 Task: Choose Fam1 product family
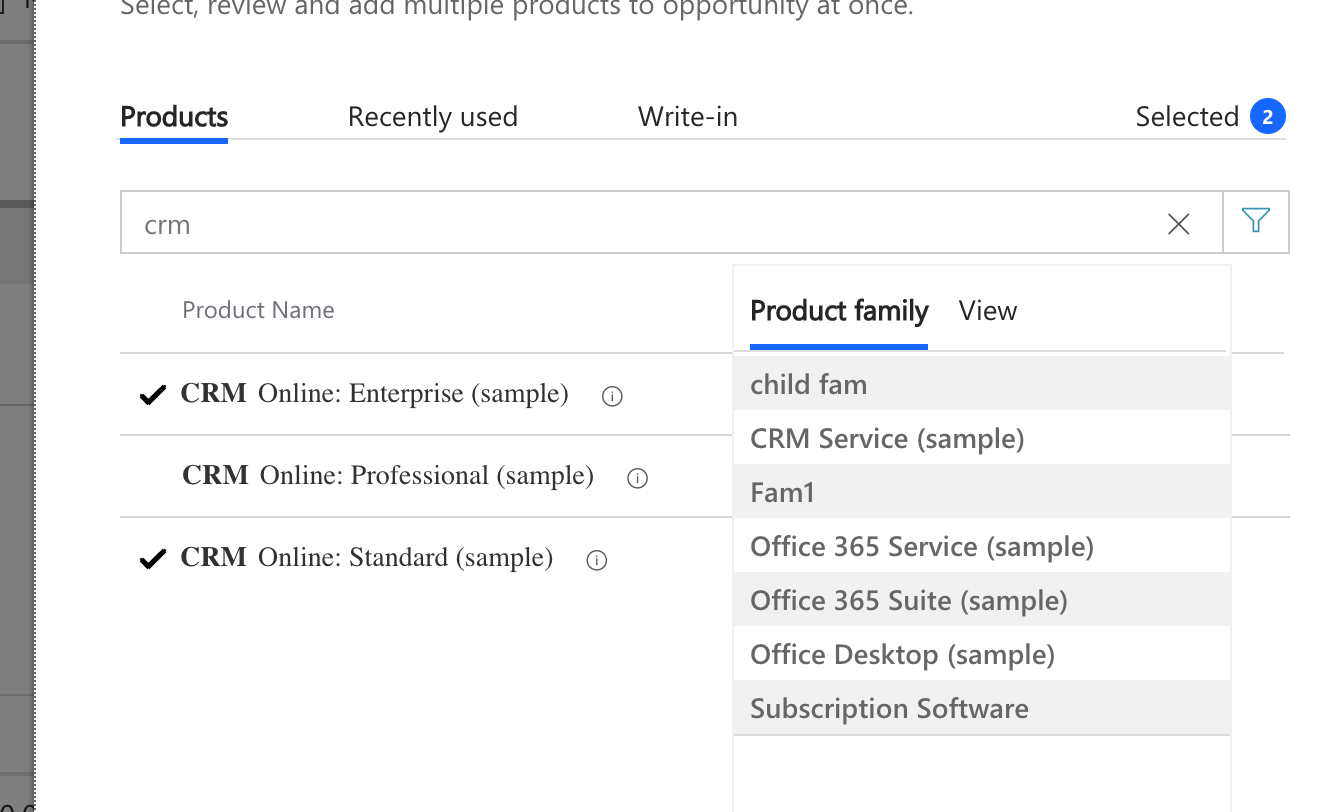[x=982, y=492]
